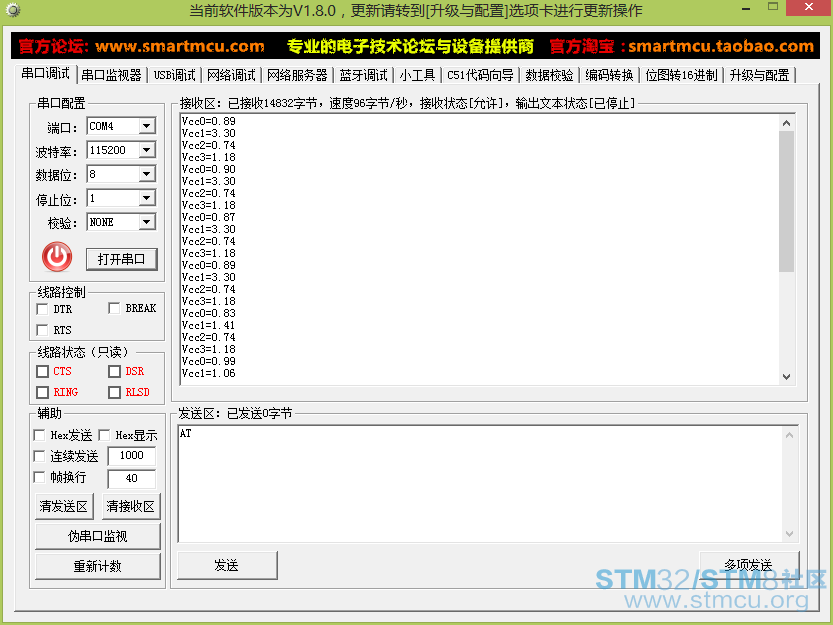Click the receive area scrollbar thumb

(787, 201)
